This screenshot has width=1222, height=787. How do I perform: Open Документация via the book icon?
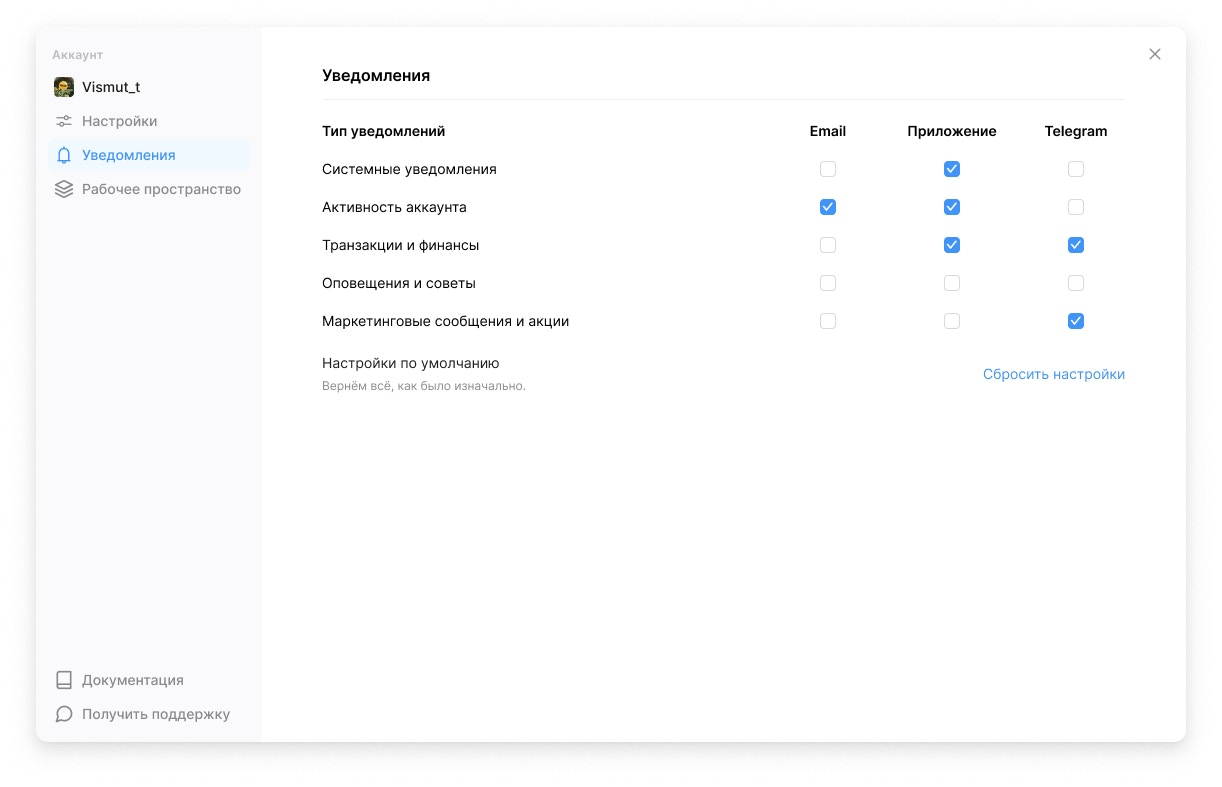pyautogui.click(x=63, y=679)
